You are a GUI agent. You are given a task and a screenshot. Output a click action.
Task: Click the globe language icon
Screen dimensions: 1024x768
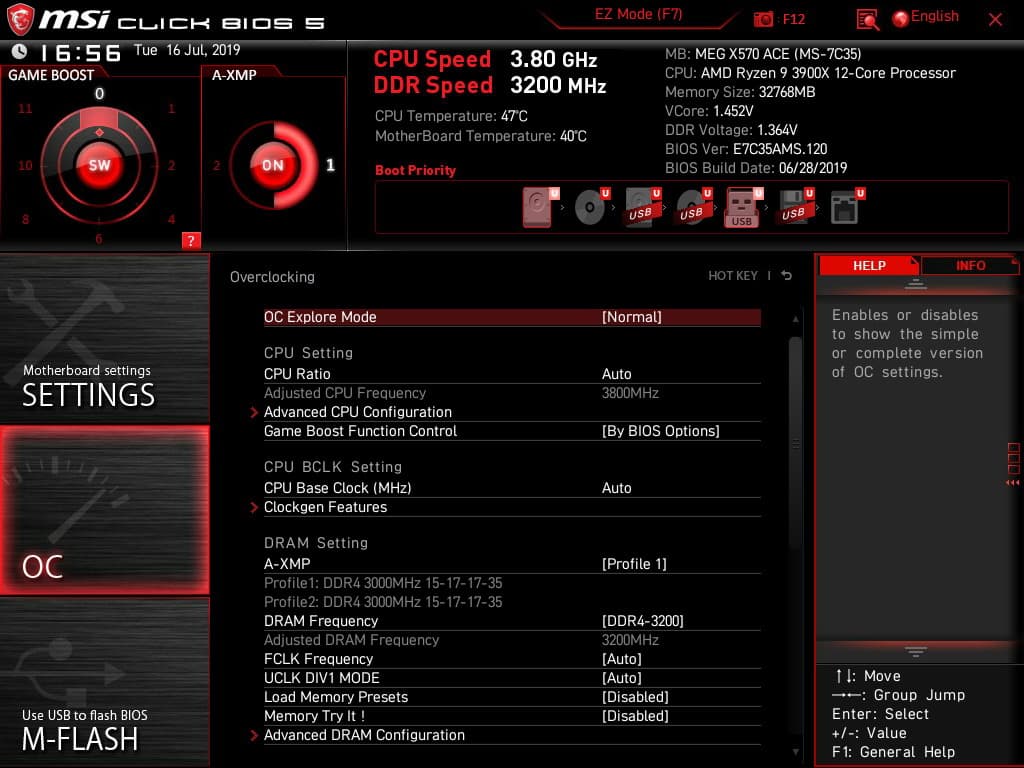[x=900, y=19]
